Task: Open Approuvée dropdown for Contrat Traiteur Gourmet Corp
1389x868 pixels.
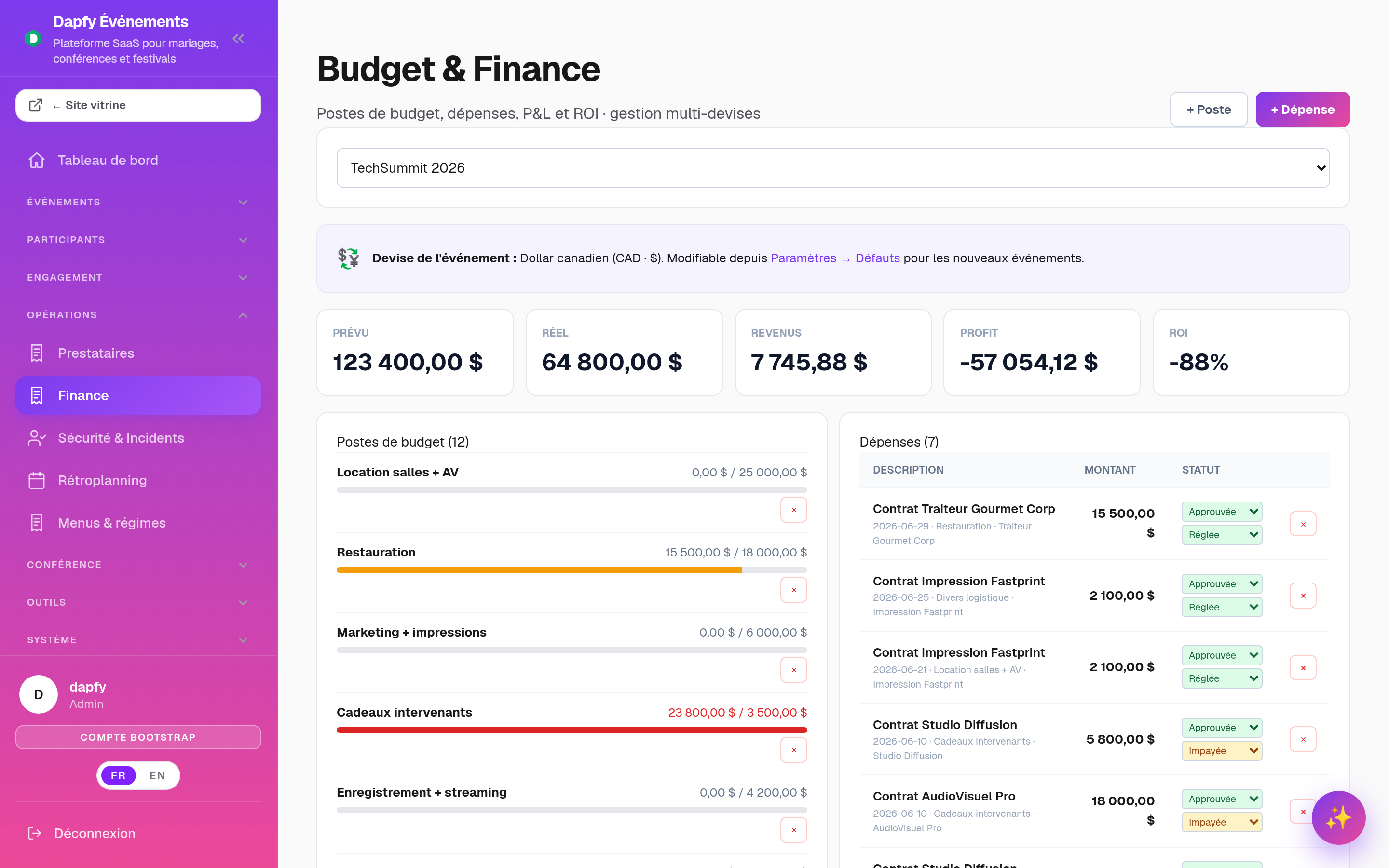Action: click(1221, 512)
